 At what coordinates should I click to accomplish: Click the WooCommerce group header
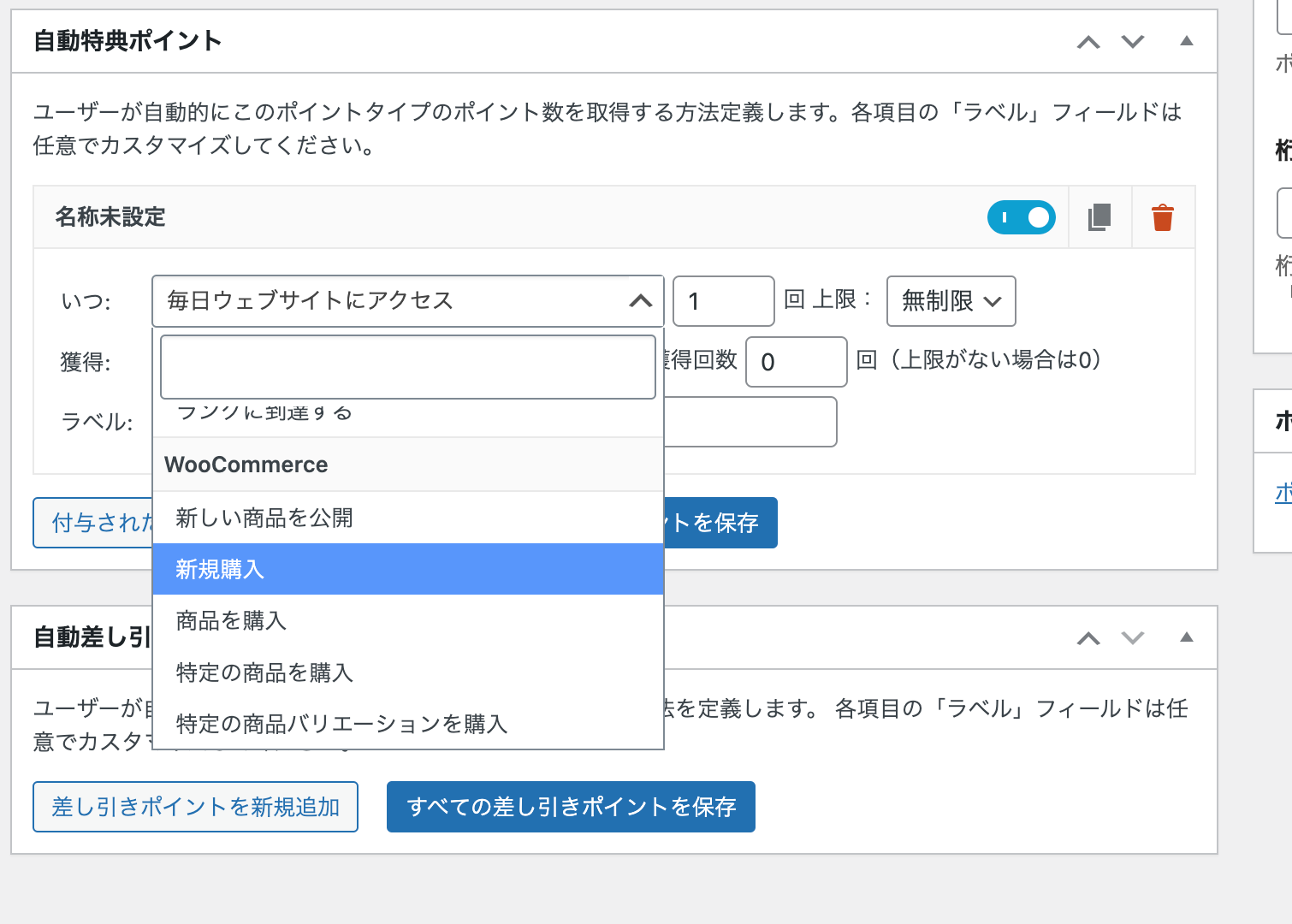pos(408,465)
